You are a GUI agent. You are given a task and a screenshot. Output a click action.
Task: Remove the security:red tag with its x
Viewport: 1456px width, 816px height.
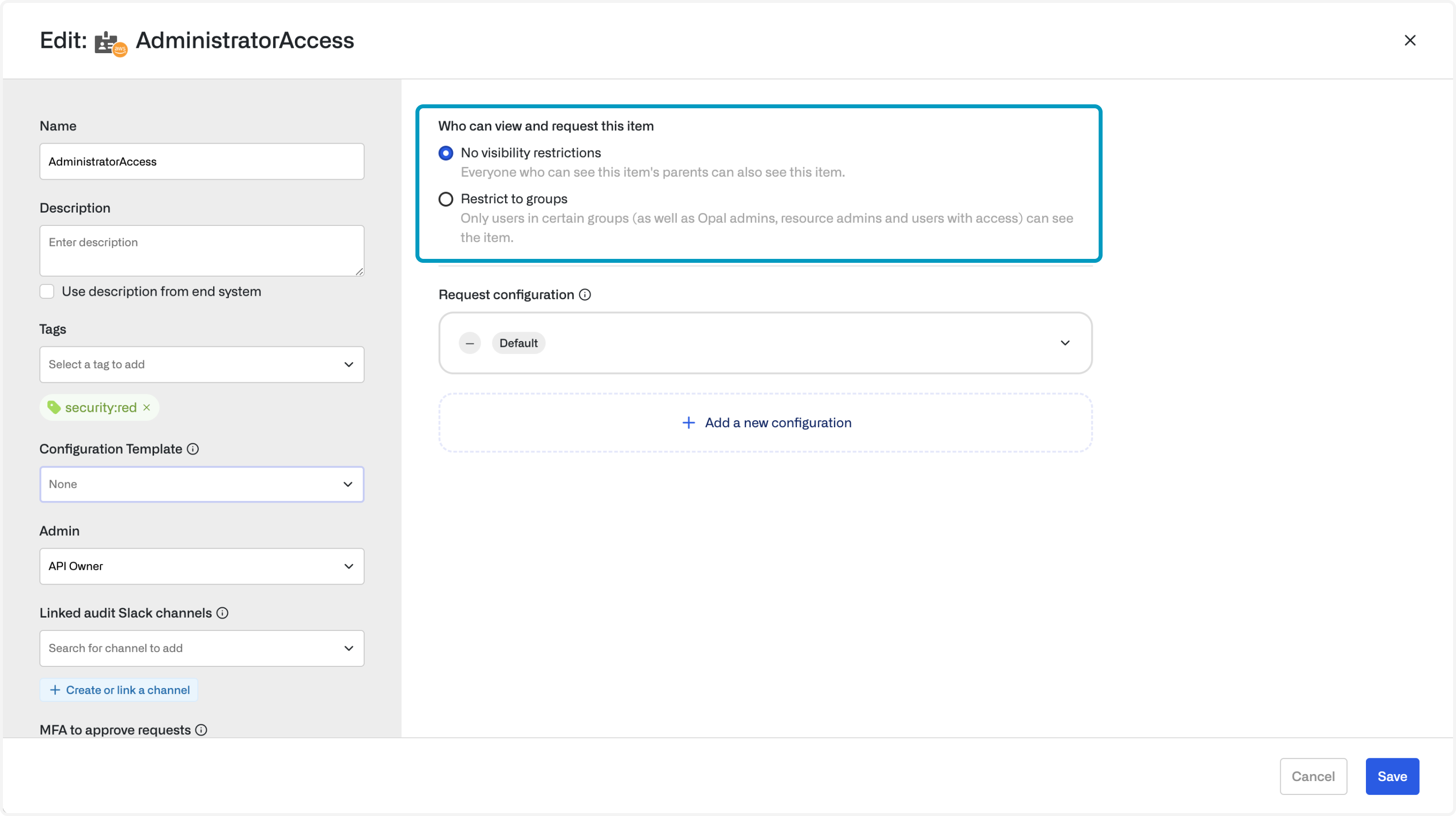point(147,408)
